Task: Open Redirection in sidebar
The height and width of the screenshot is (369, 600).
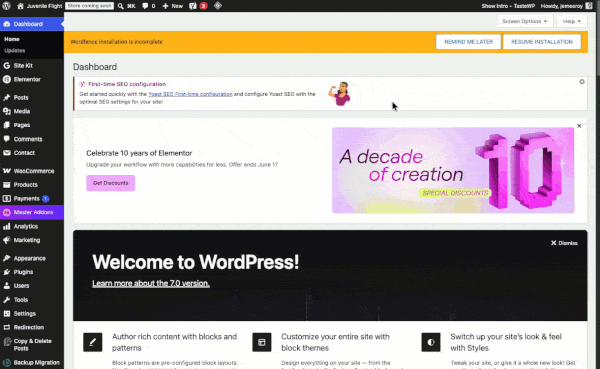Action: (x=32, y=327)
